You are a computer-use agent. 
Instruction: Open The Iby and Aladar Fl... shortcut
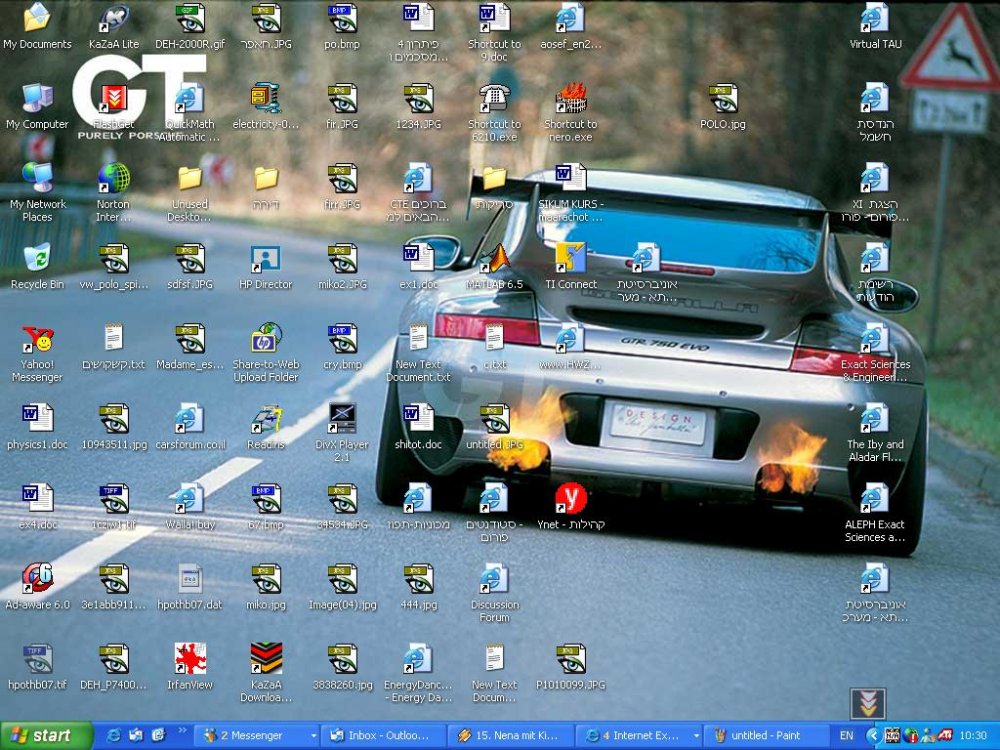point(874,418)
